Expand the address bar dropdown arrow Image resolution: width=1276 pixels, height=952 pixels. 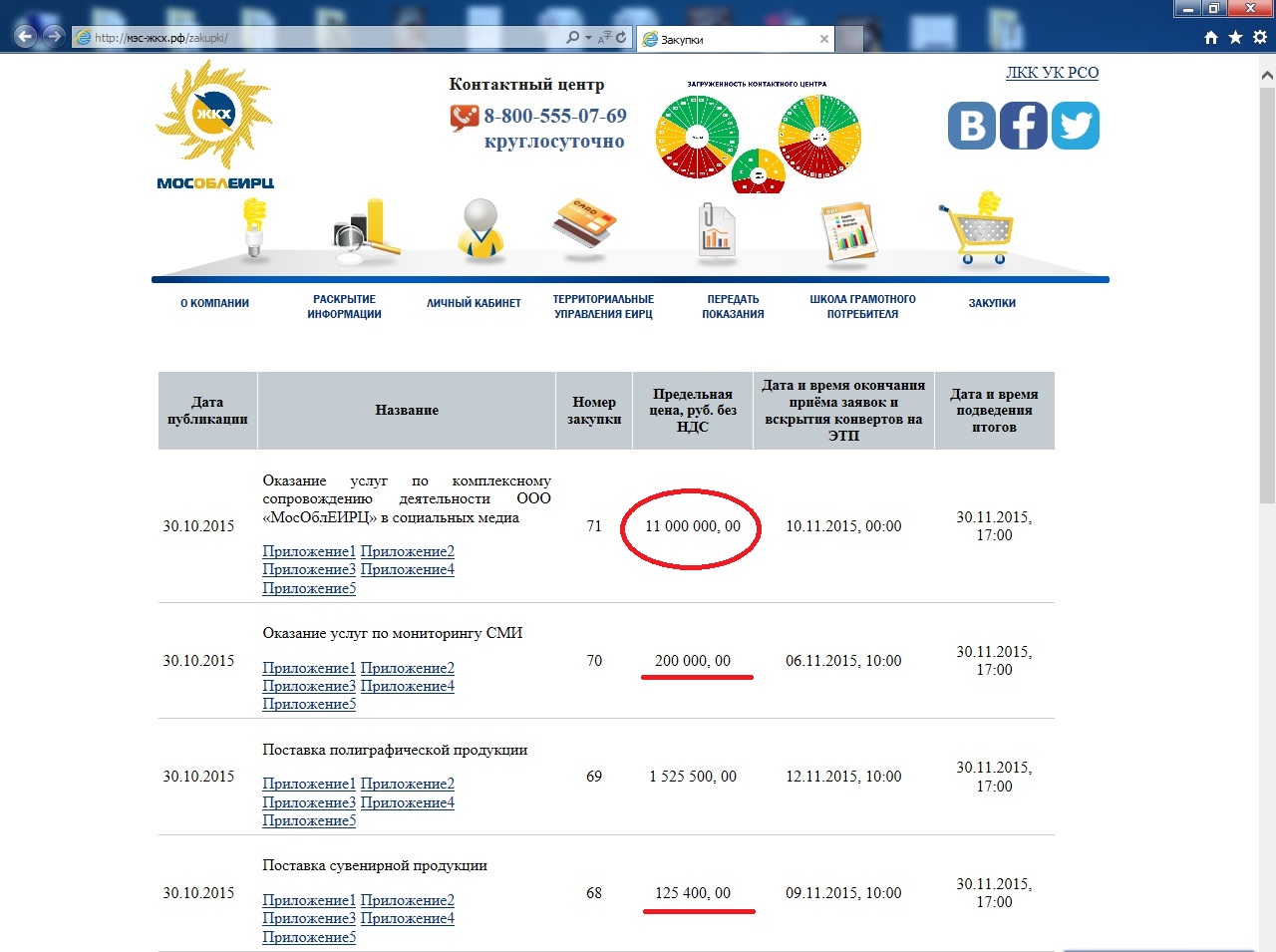click(589, 38)
